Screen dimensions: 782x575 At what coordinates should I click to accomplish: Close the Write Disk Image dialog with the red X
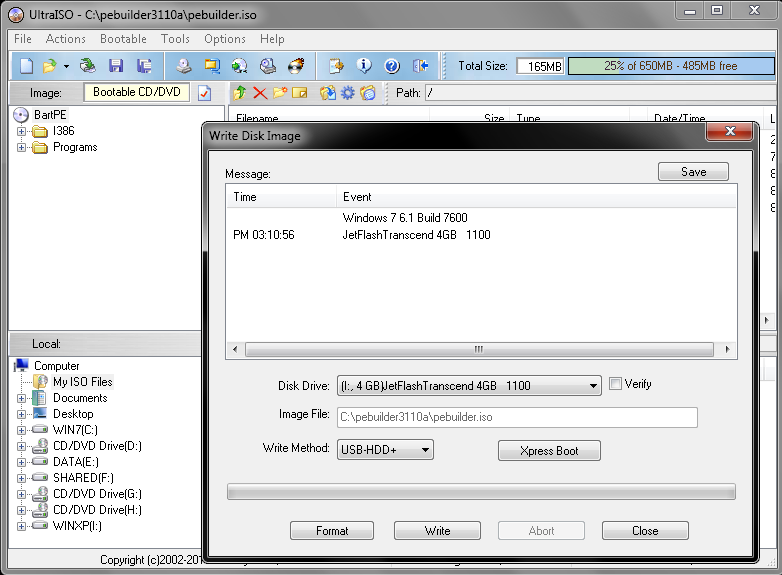(730, 132)
